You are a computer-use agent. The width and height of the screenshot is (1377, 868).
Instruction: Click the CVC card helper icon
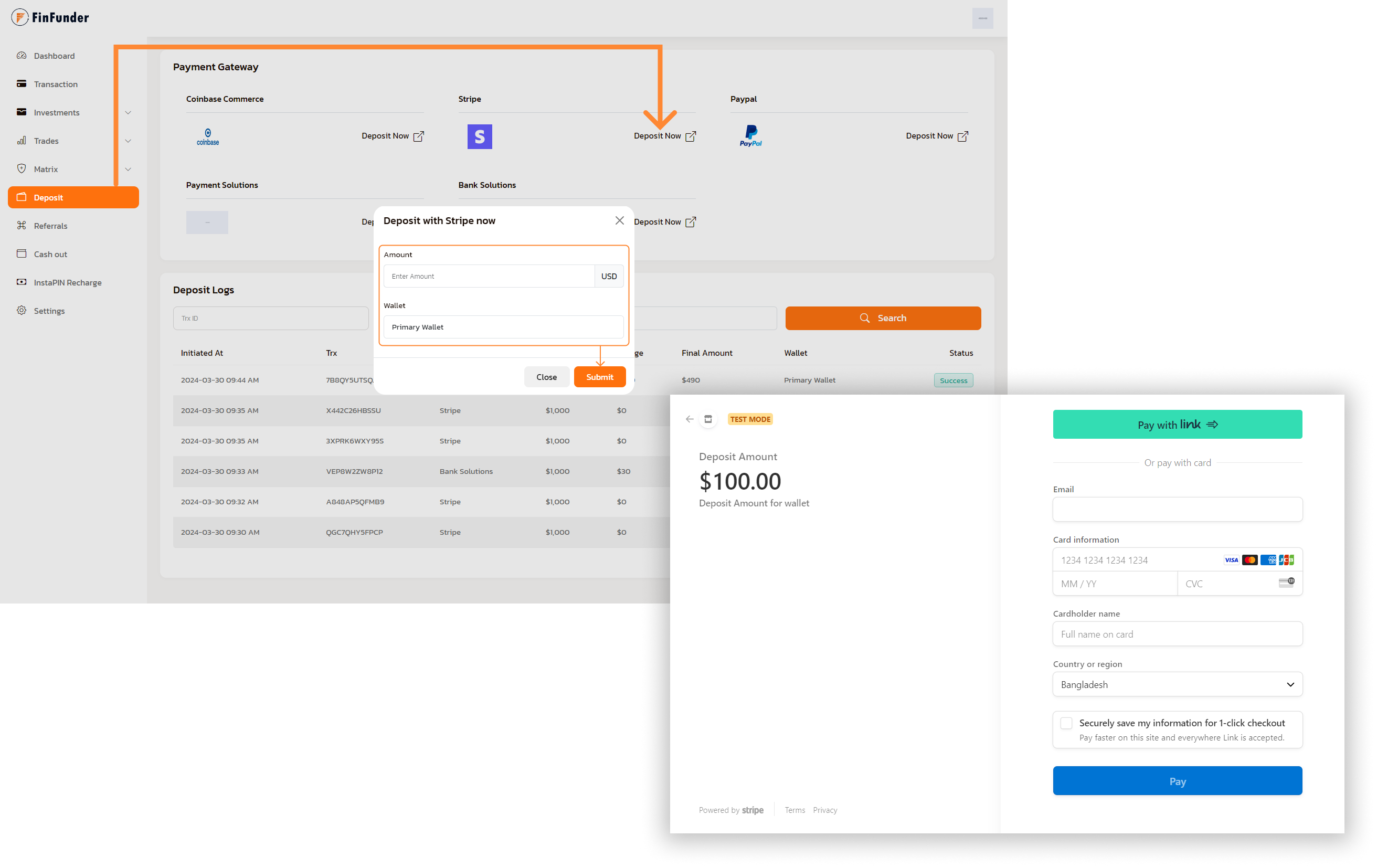coord(1287,583)
